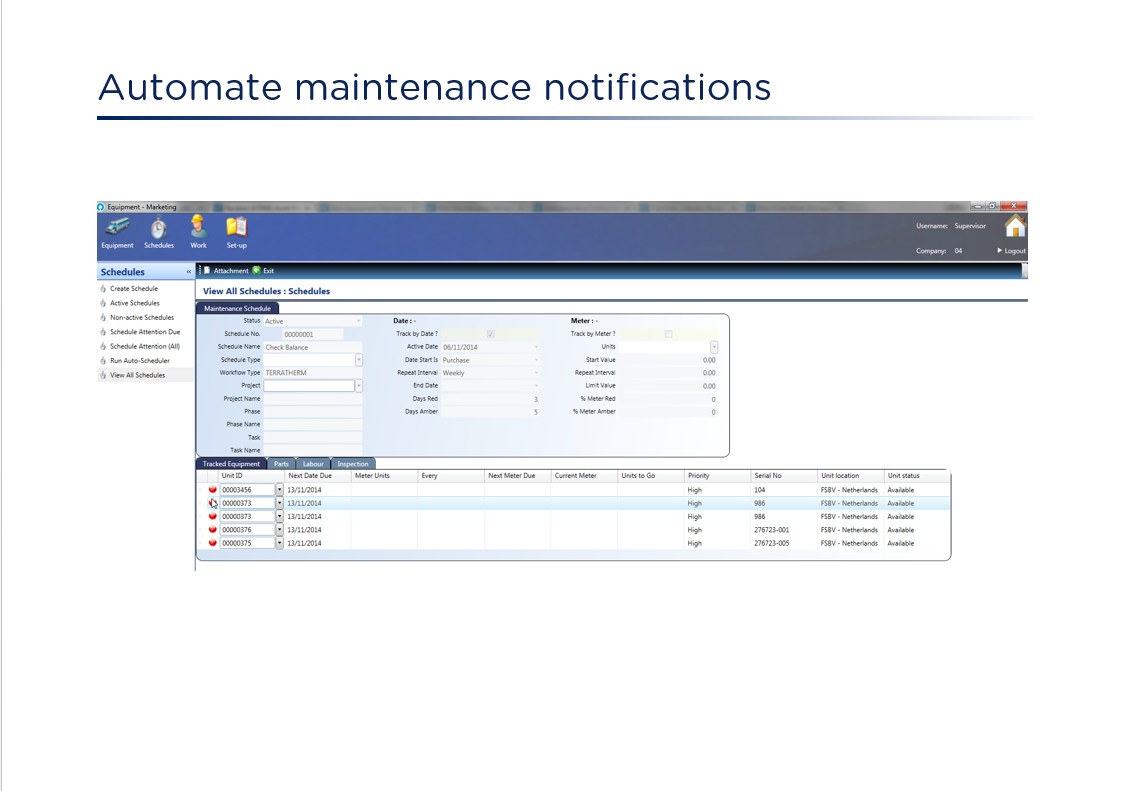Switch to the Inspection tab
The height and width of the screenshot is (791, 1121).
pos(353,464)
